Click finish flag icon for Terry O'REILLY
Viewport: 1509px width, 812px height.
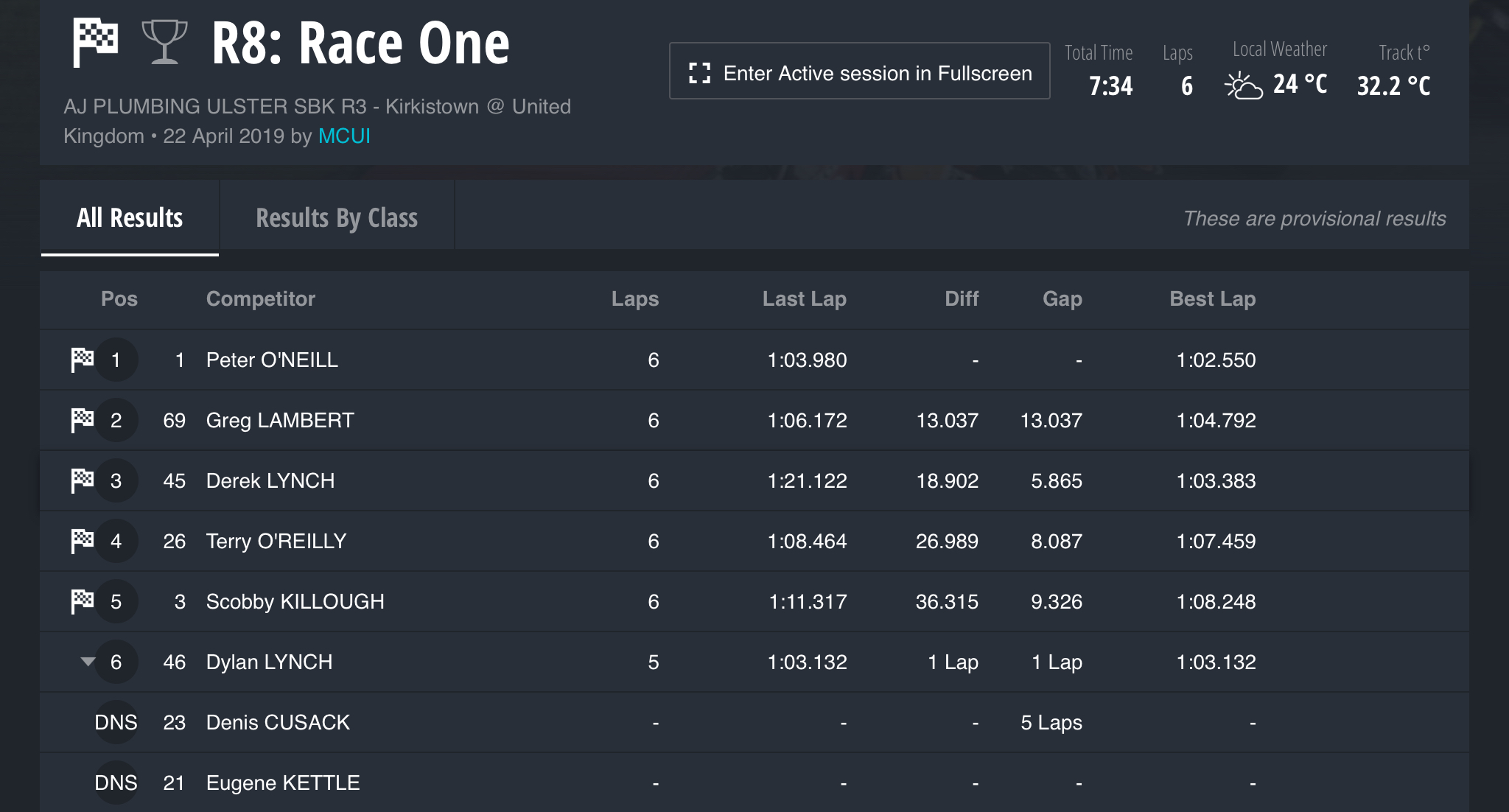pyautogui.click(x=82, y=541)
